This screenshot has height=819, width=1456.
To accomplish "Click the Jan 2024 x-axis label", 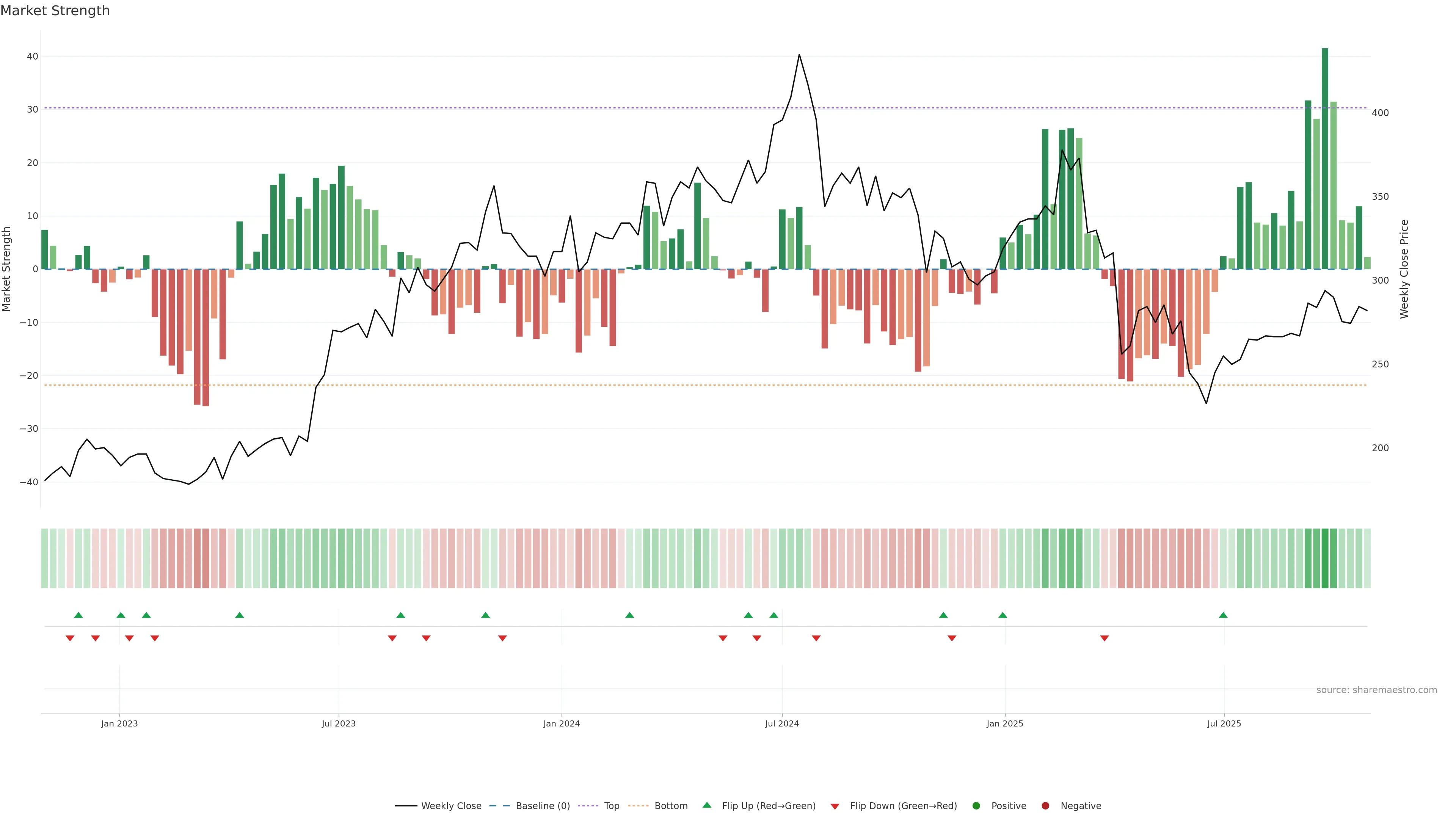I will (561, 723).
